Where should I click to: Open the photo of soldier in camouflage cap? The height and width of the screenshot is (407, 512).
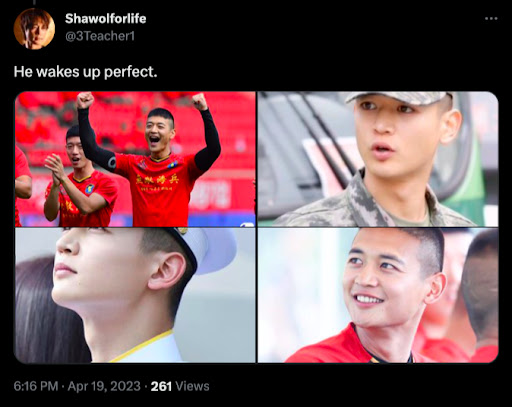(378, 159)
